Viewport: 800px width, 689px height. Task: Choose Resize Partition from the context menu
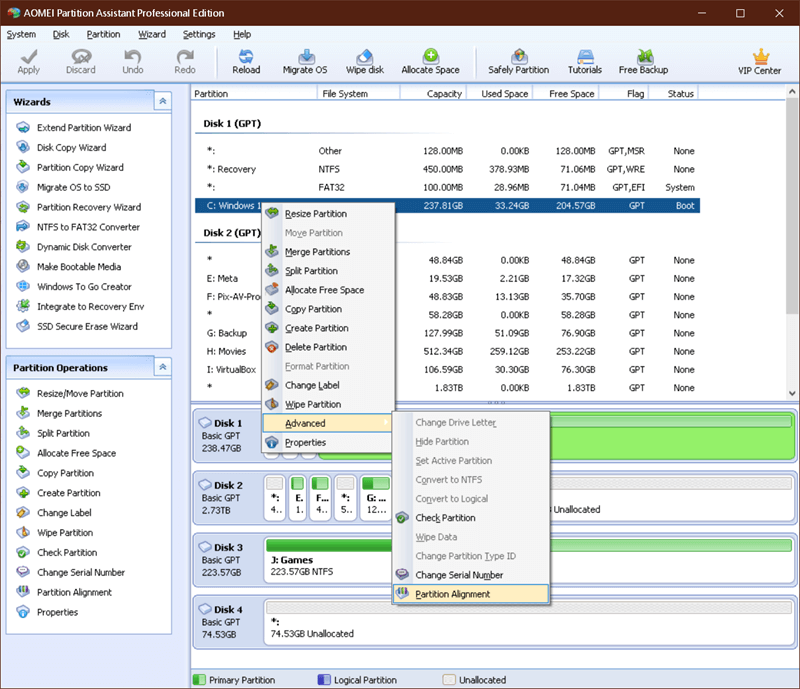[x=328, y=214]
